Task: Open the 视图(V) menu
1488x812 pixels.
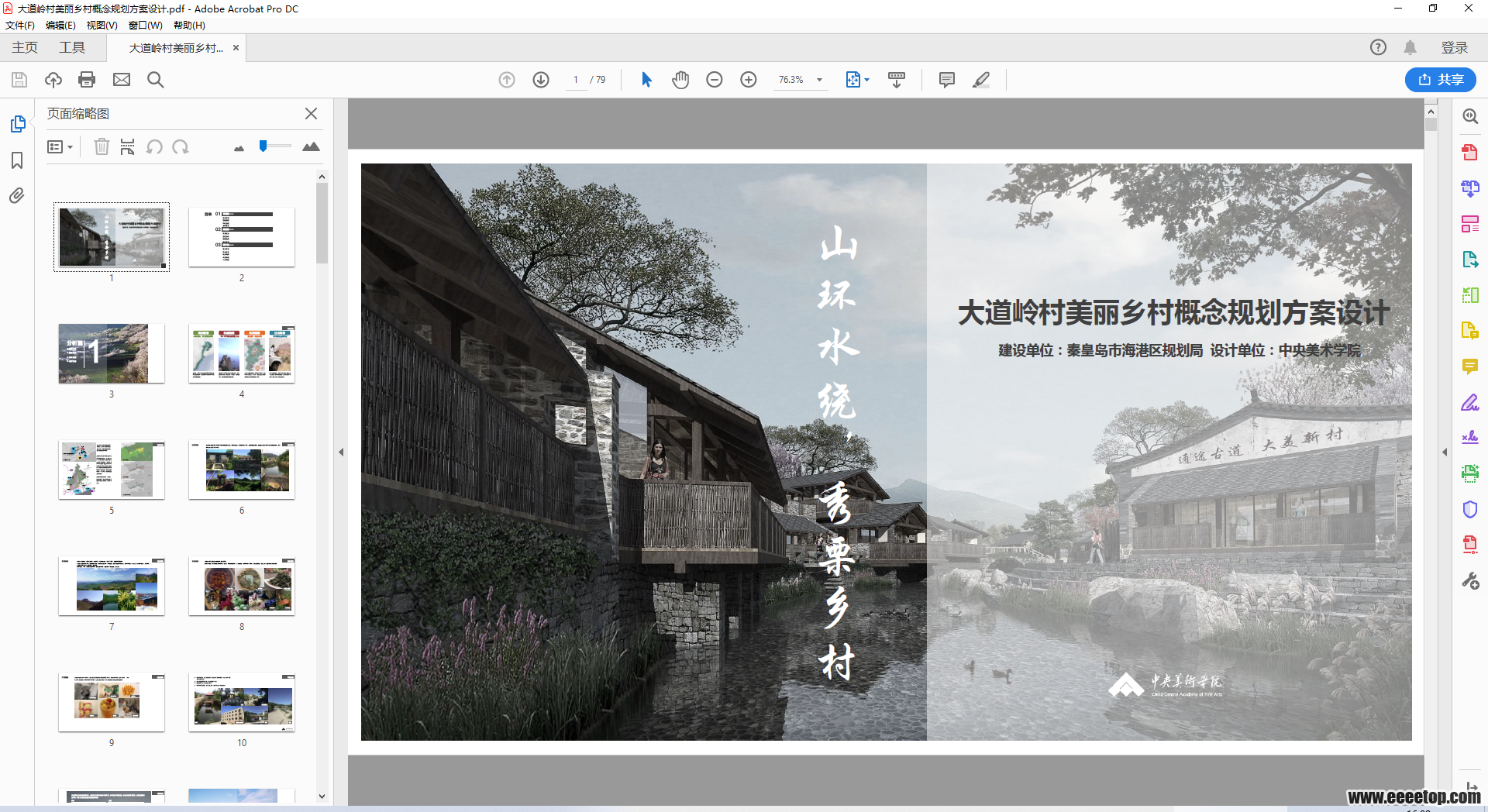Action: (x=102, y=26)
